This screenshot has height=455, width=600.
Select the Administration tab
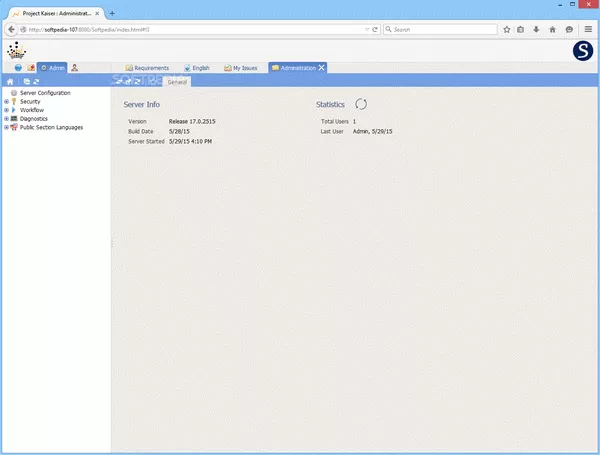coord(298,68)
